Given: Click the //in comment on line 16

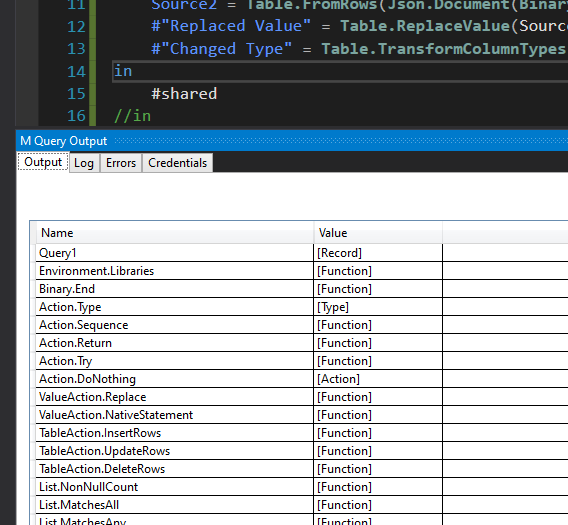Looking at the screenshot, I should coord(133,116).
